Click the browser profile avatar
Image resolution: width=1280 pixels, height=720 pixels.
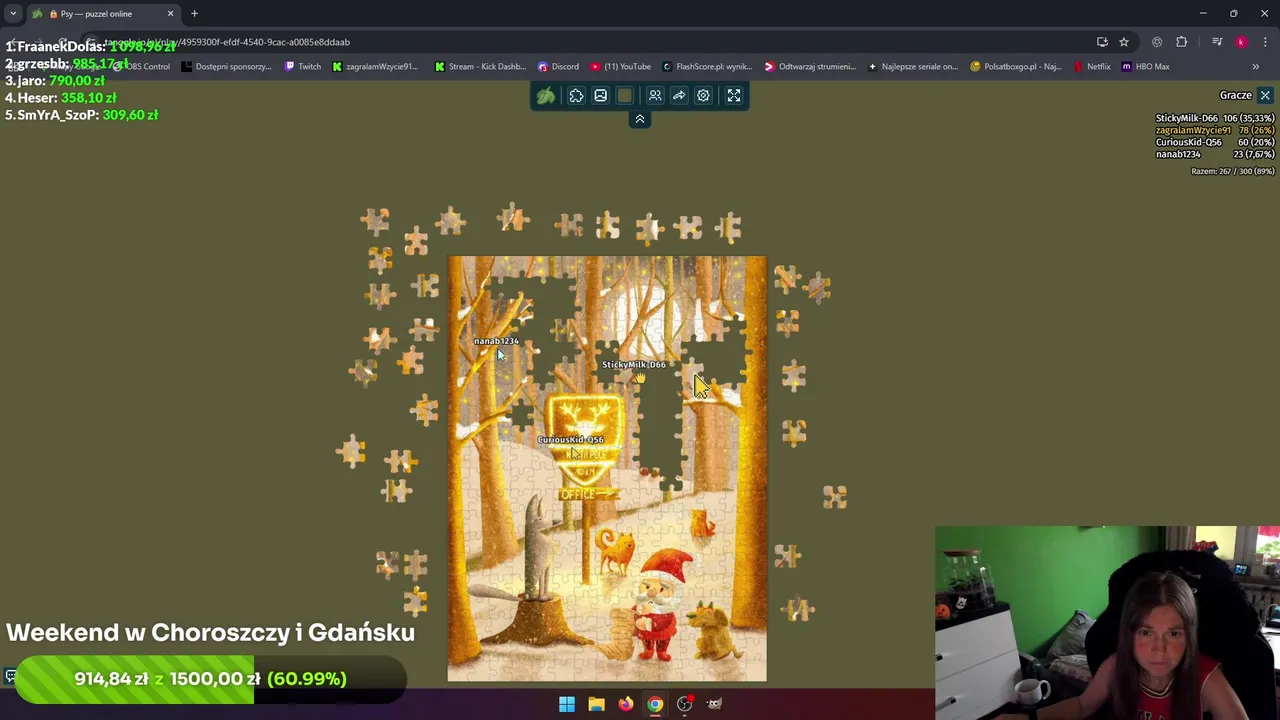[1241, 42]
